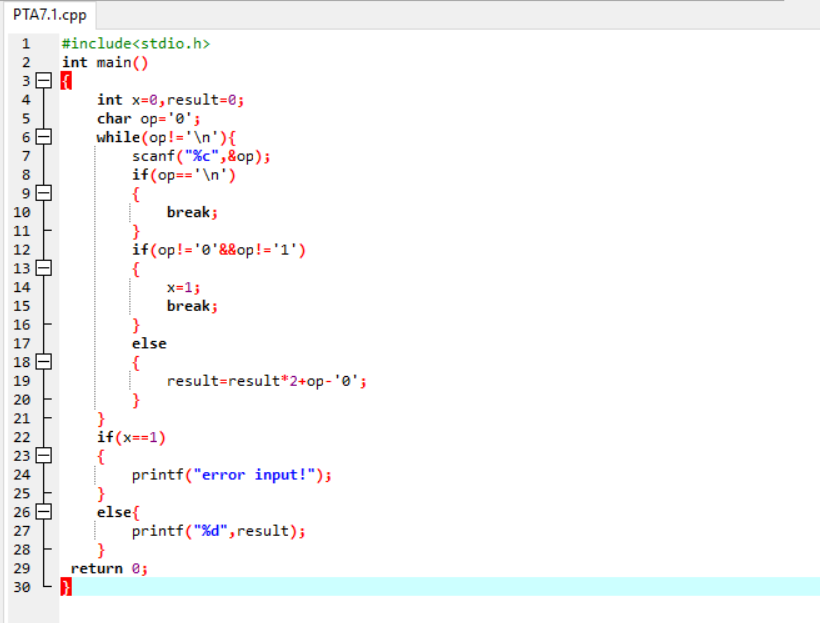Screen dimensions: 820x623
Task: Click the printf("%d",result); statement
Action: pyautogui.click(x=219, y=531)
